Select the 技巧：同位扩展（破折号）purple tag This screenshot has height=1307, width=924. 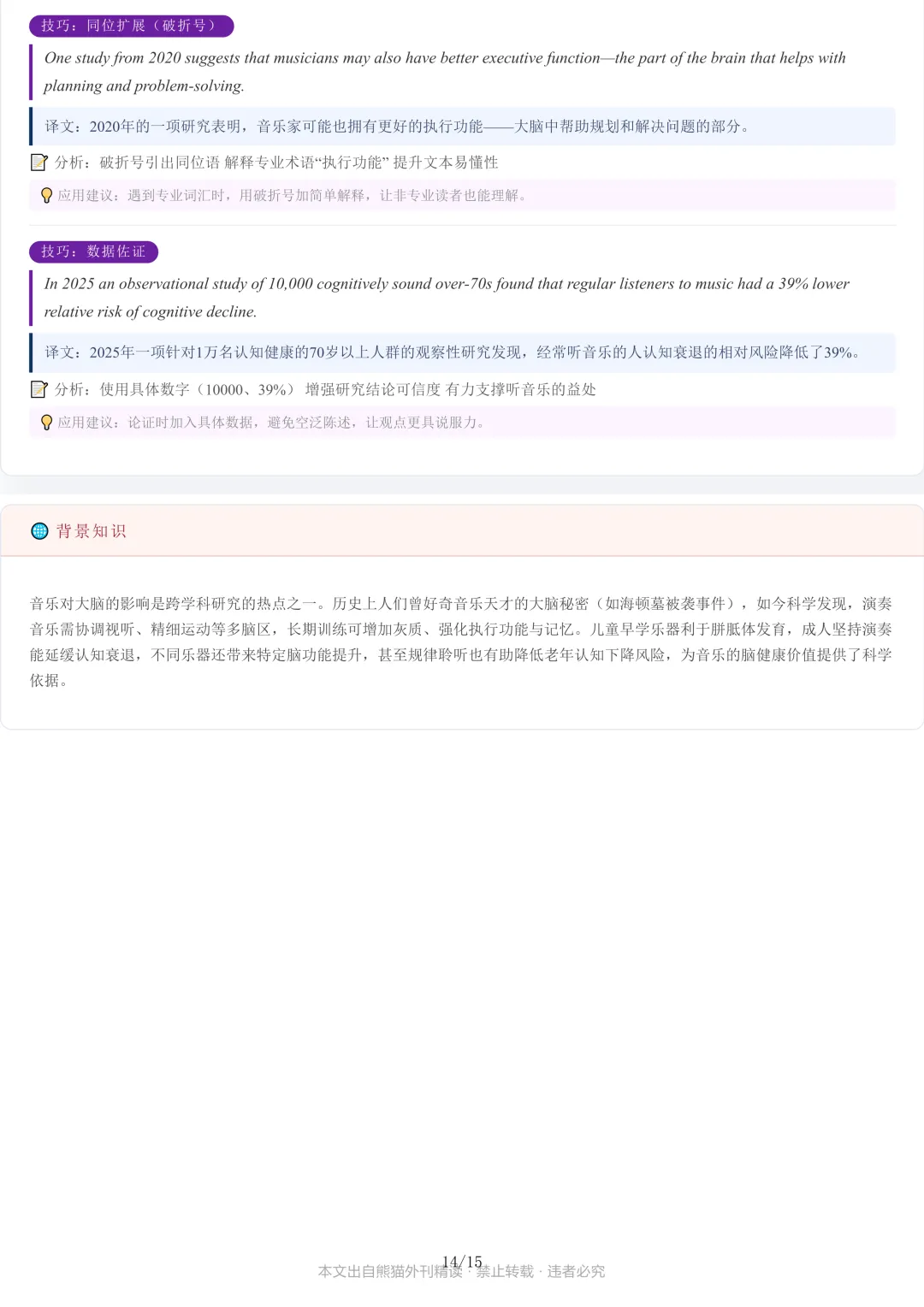[131, 26]
